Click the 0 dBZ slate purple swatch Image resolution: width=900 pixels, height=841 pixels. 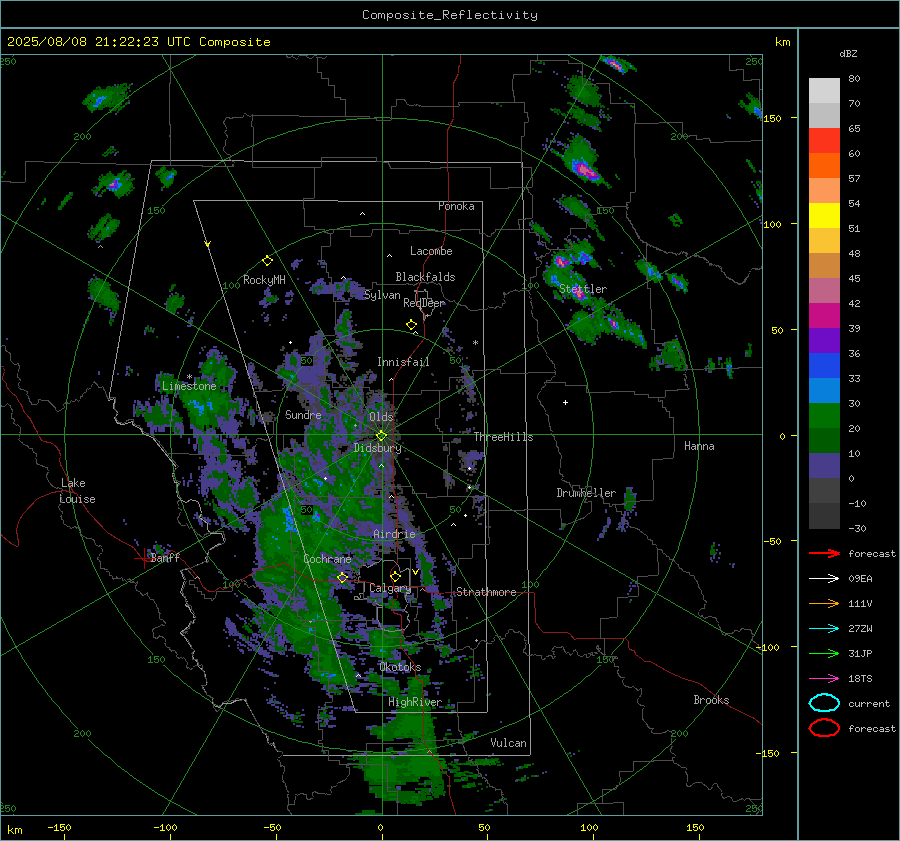824,466
